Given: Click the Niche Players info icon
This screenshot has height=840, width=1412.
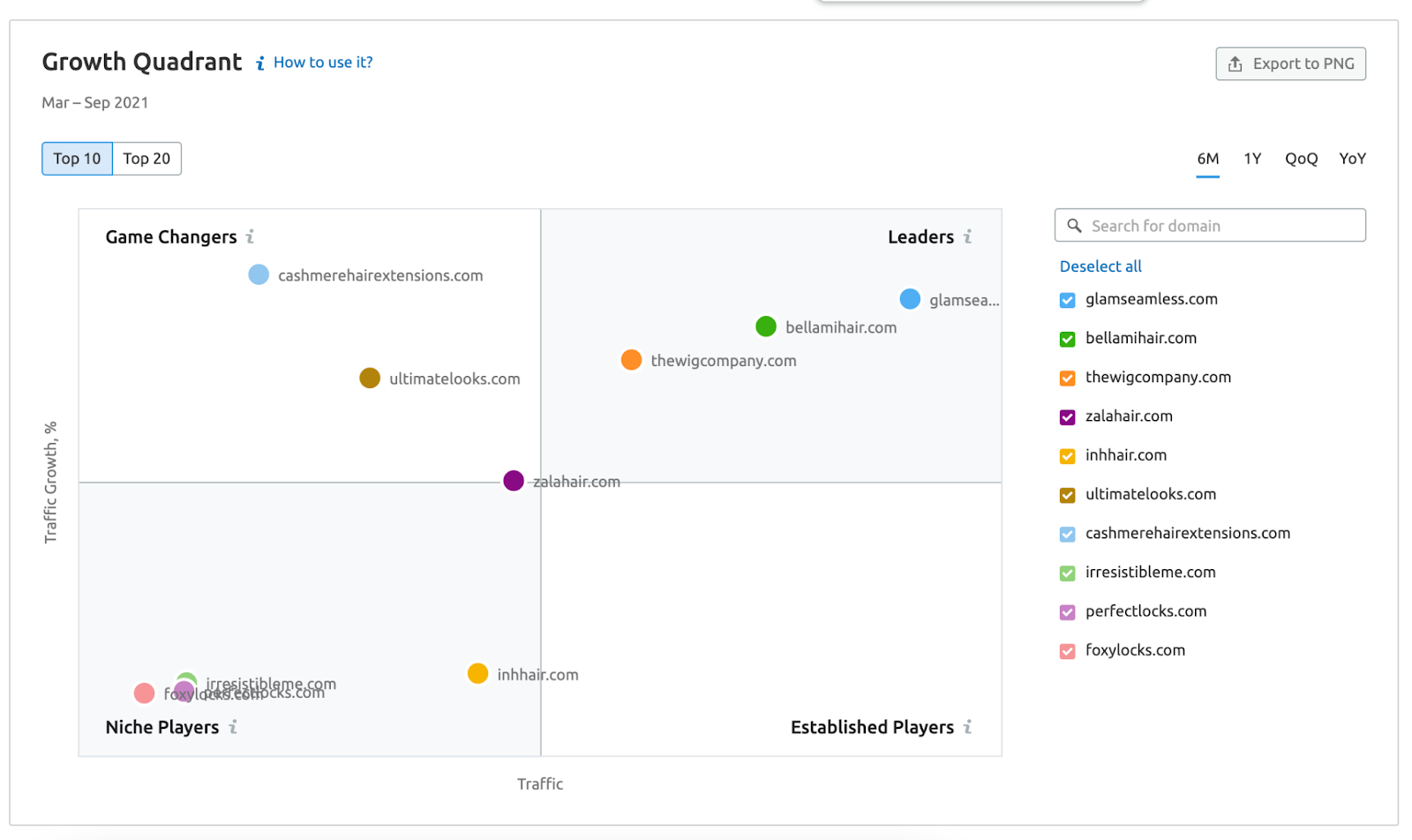Looking at the screenshot, I should [x=234, y=726].
